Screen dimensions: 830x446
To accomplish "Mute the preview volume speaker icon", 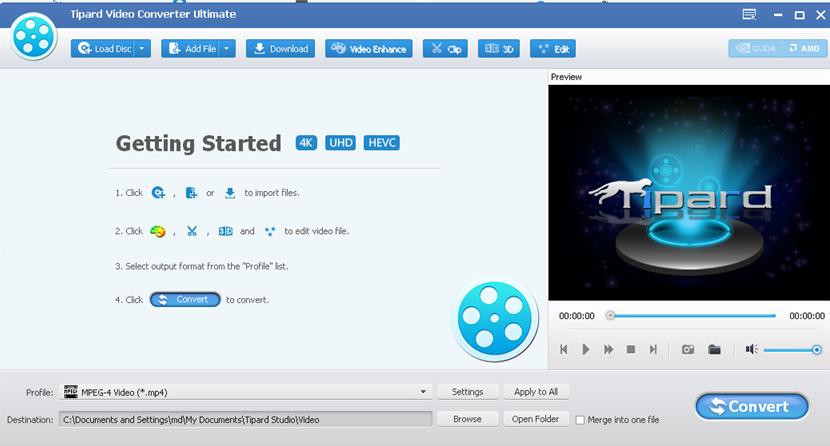I will coord(752,349).
